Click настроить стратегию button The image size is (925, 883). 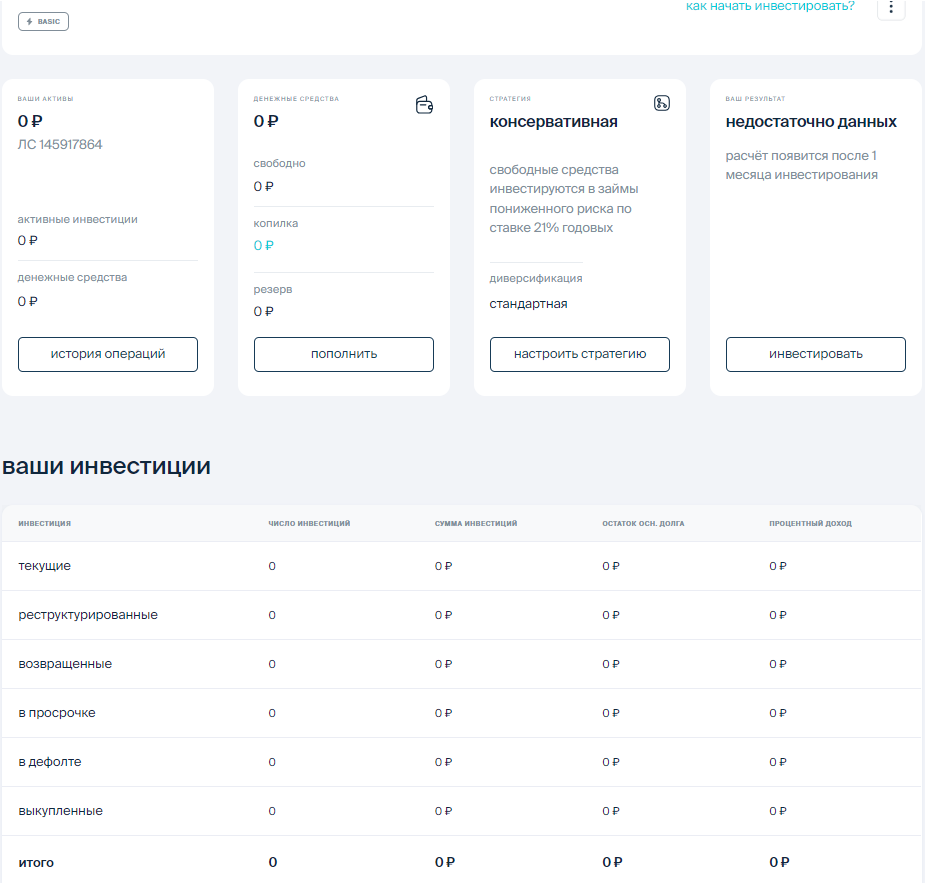580,354
